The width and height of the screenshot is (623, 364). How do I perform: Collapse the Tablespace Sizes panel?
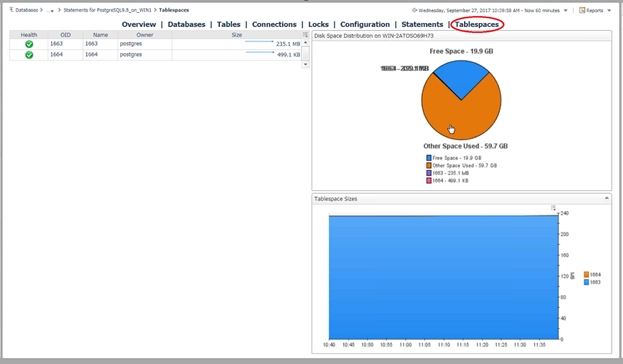pos(607,198)
